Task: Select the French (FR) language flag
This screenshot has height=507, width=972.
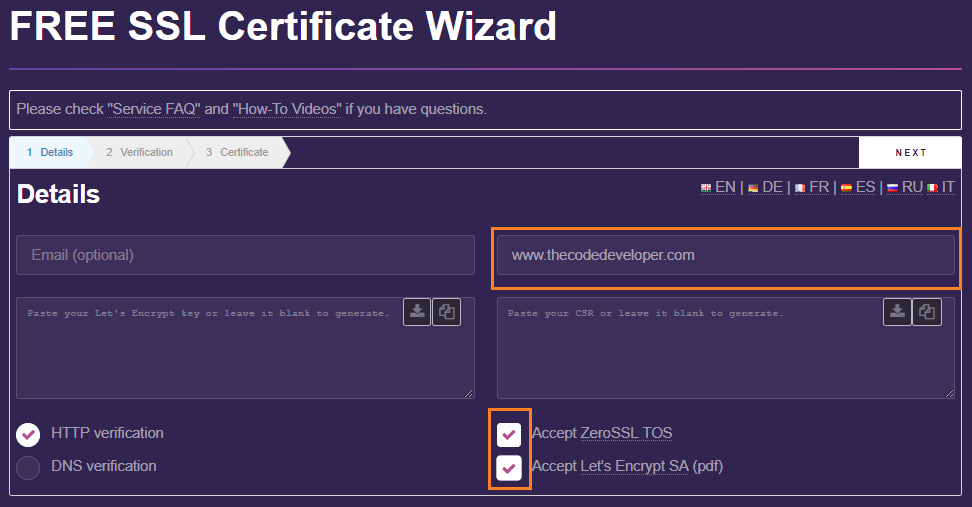Action: 811,187
